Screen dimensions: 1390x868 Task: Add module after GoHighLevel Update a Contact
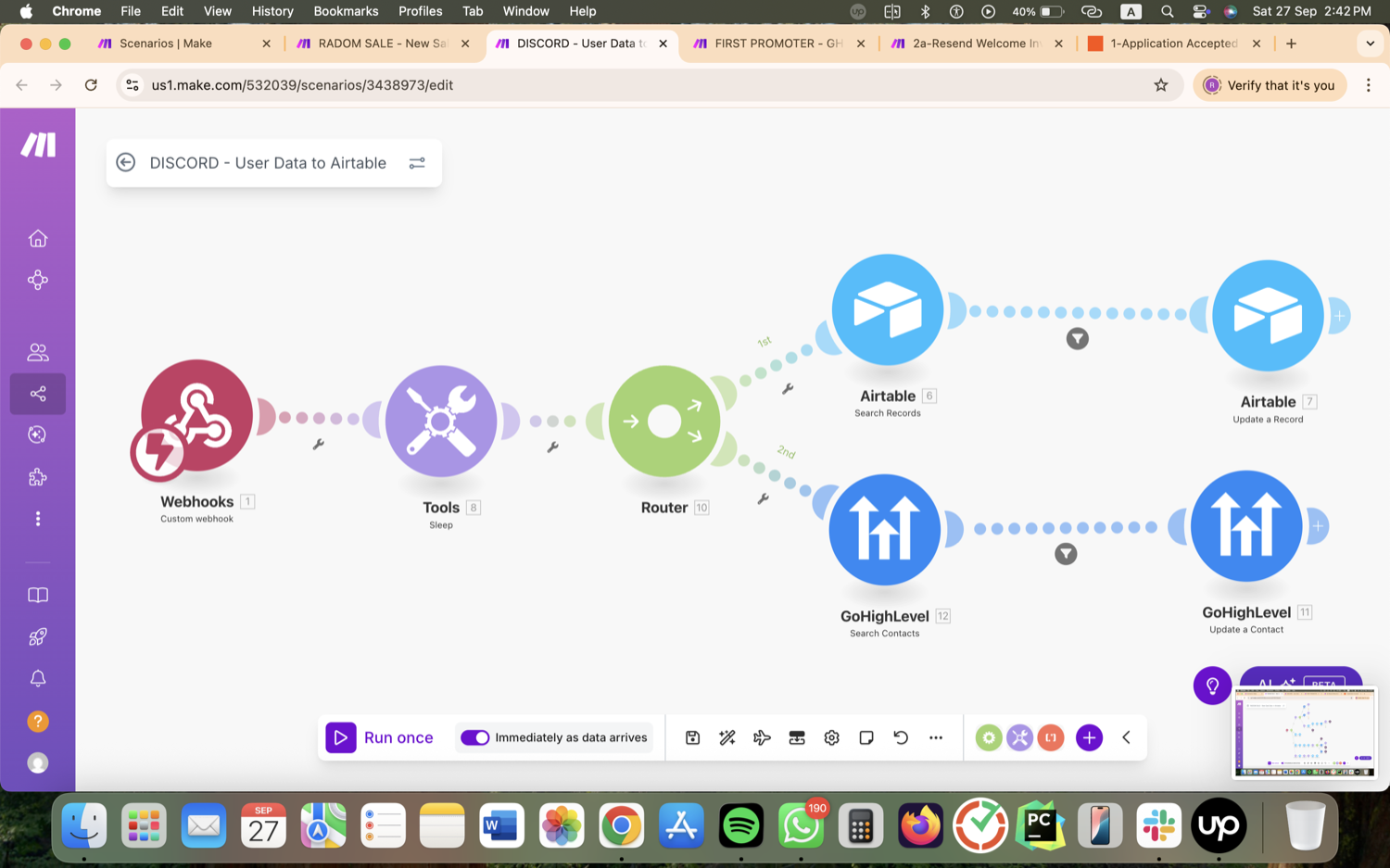[1318, 526]
